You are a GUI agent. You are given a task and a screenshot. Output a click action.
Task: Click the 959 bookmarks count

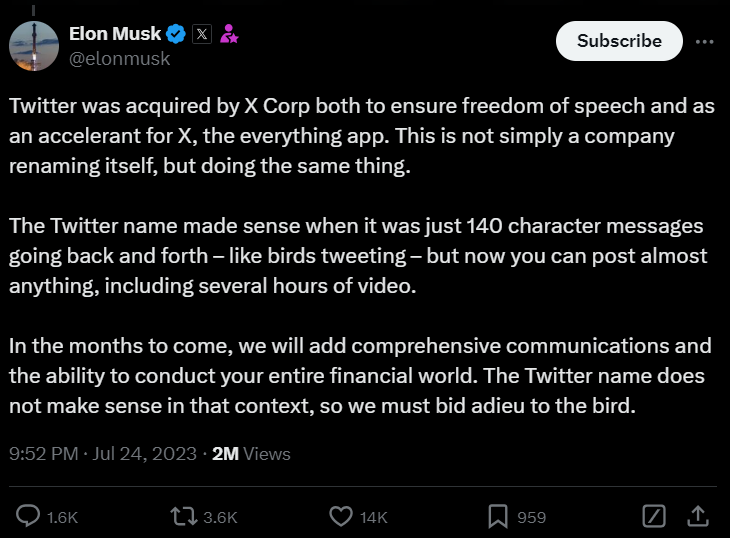[x=531, y=517]
